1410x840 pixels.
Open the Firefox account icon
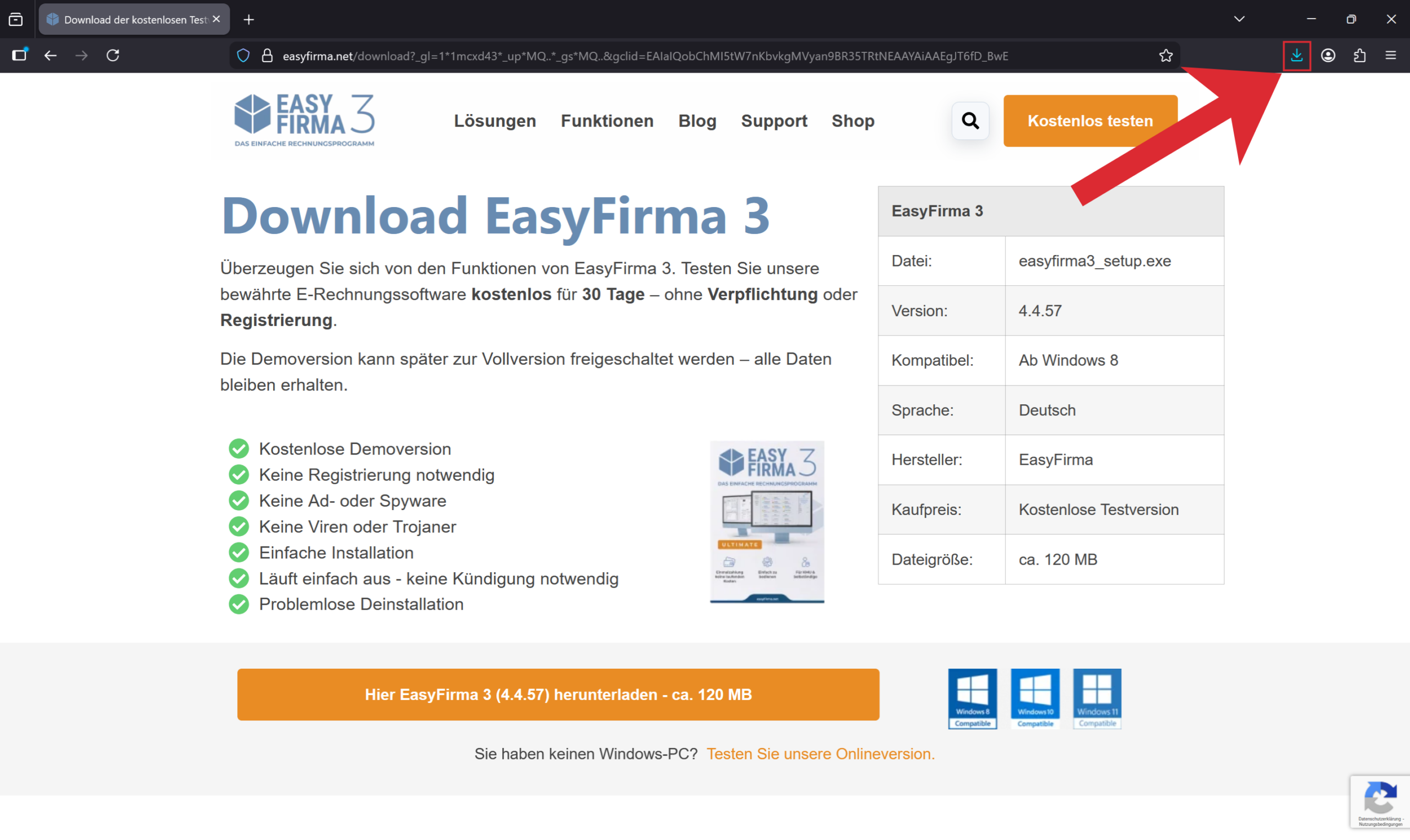pyautogui.click(x=1328, y=56)
